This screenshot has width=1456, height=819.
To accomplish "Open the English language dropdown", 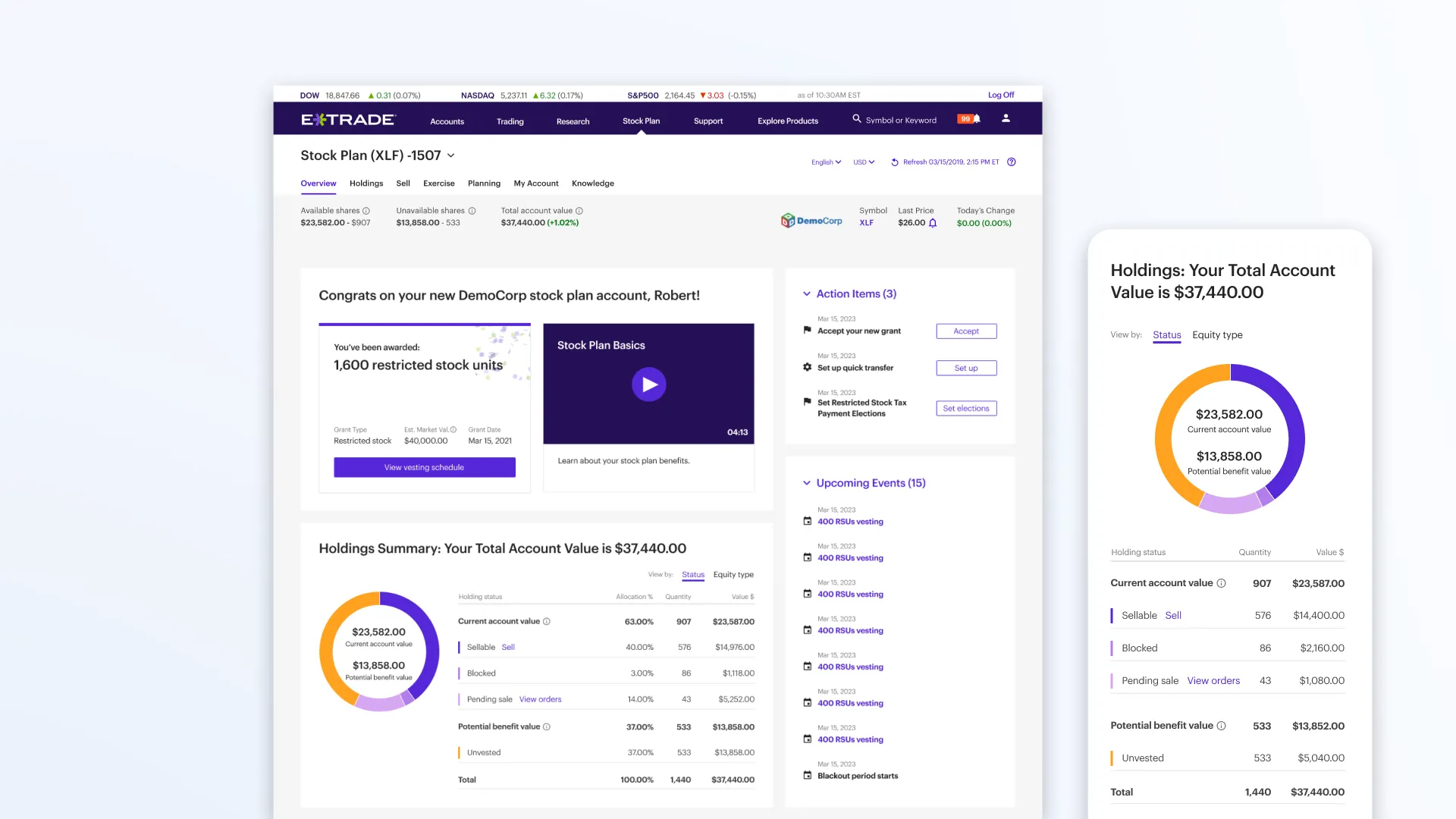I will 825,162.
